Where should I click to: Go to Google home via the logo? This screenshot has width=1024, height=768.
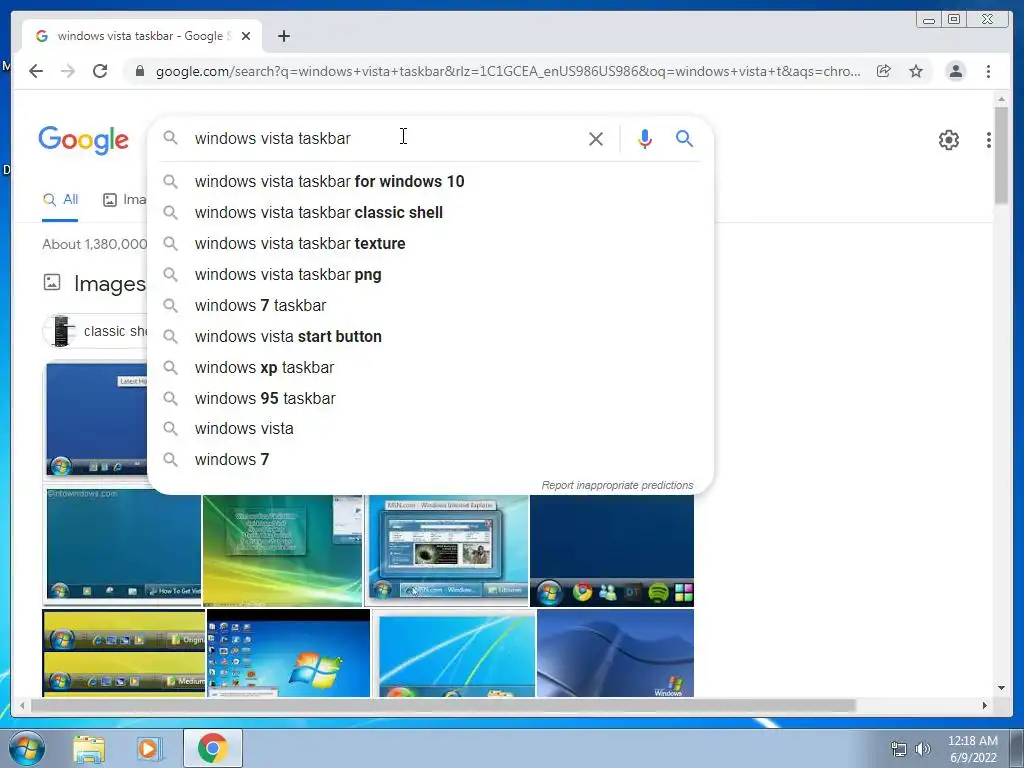pos(84,140)
